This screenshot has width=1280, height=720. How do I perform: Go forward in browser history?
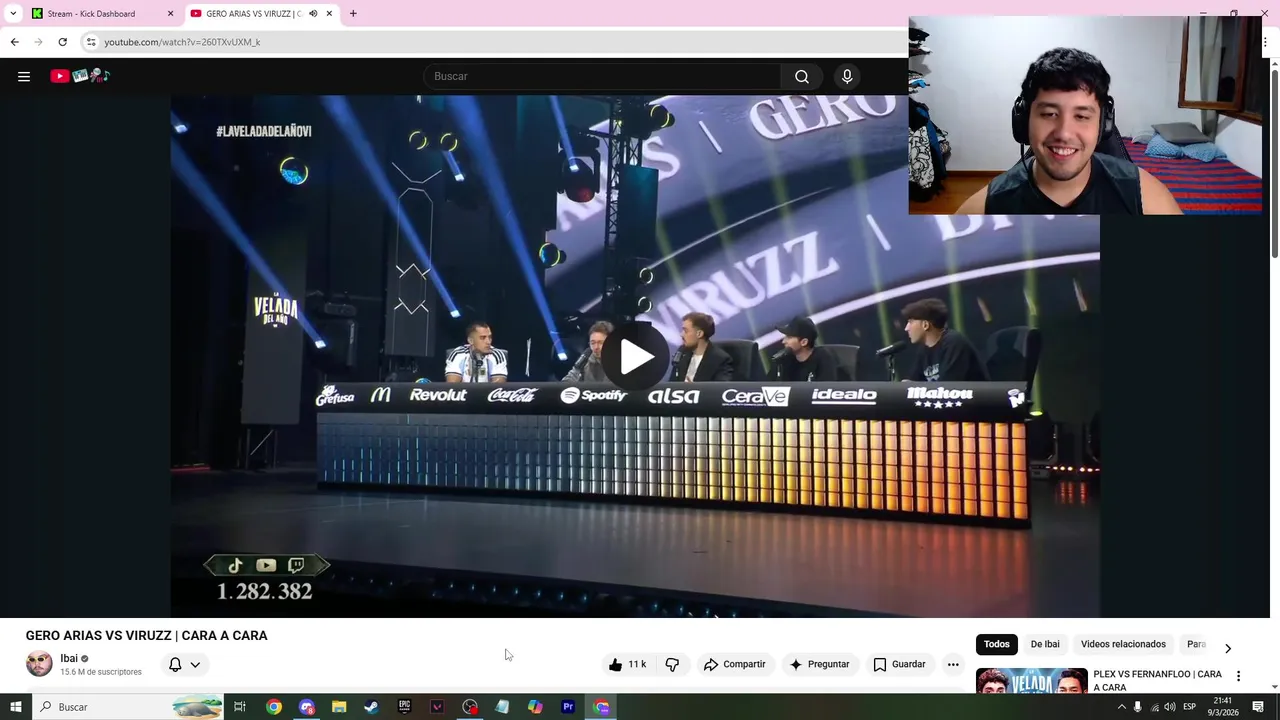pos(38,42)
